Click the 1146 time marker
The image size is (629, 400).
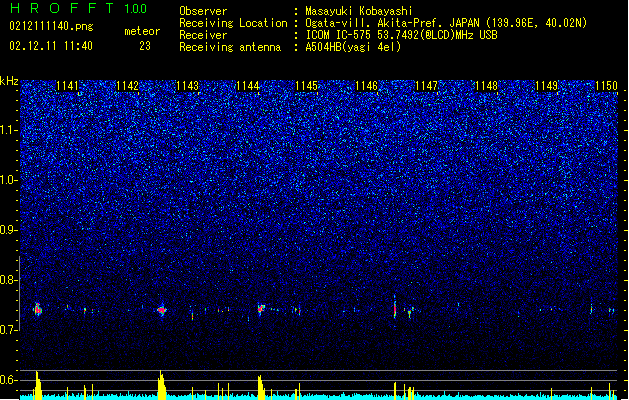point(367,86)
